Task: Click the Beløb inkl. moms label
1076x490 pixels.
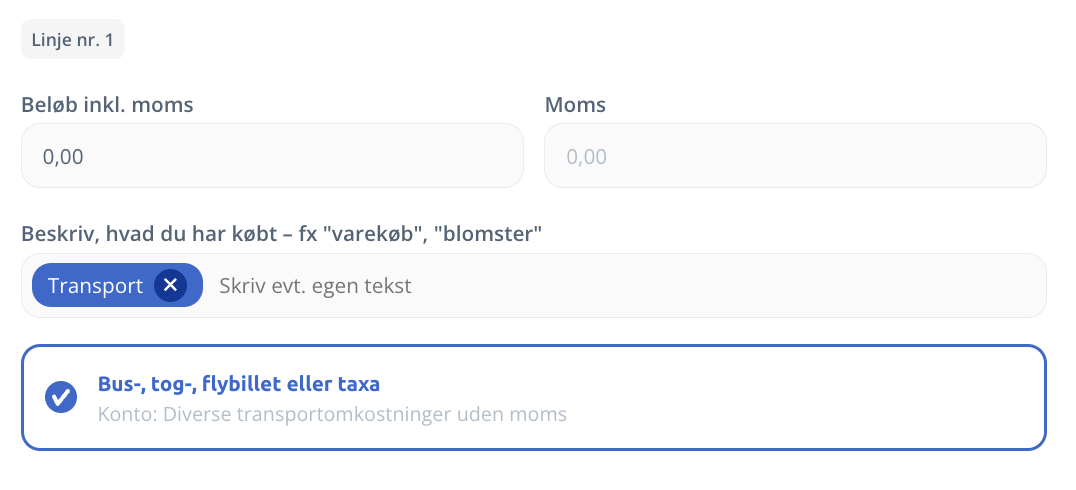Action: (x=107, y=104)
